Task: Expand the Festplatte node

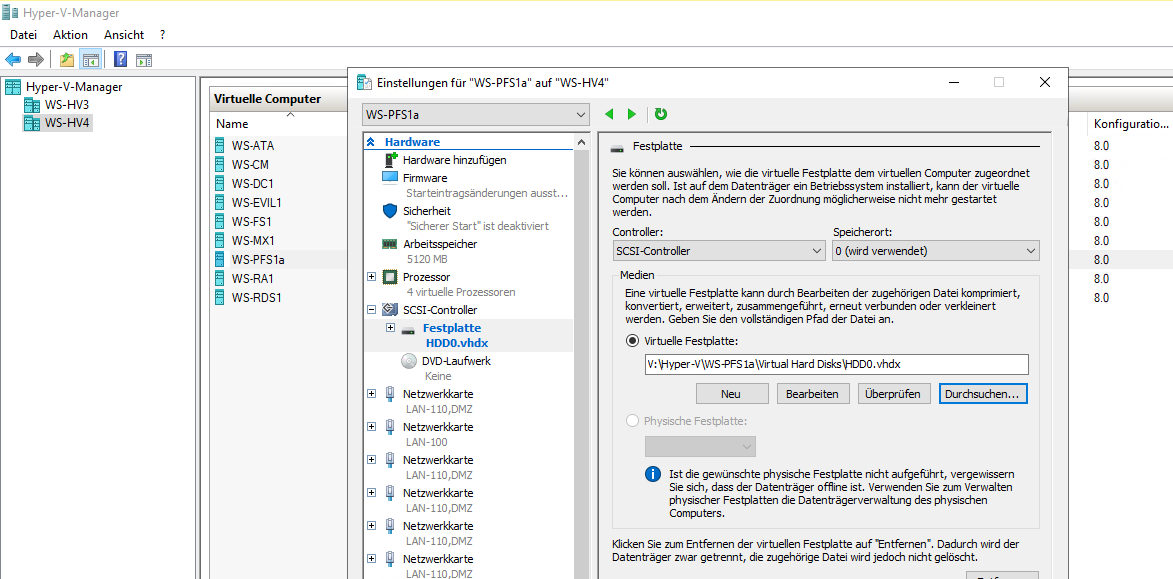Action: pos(390,328)
